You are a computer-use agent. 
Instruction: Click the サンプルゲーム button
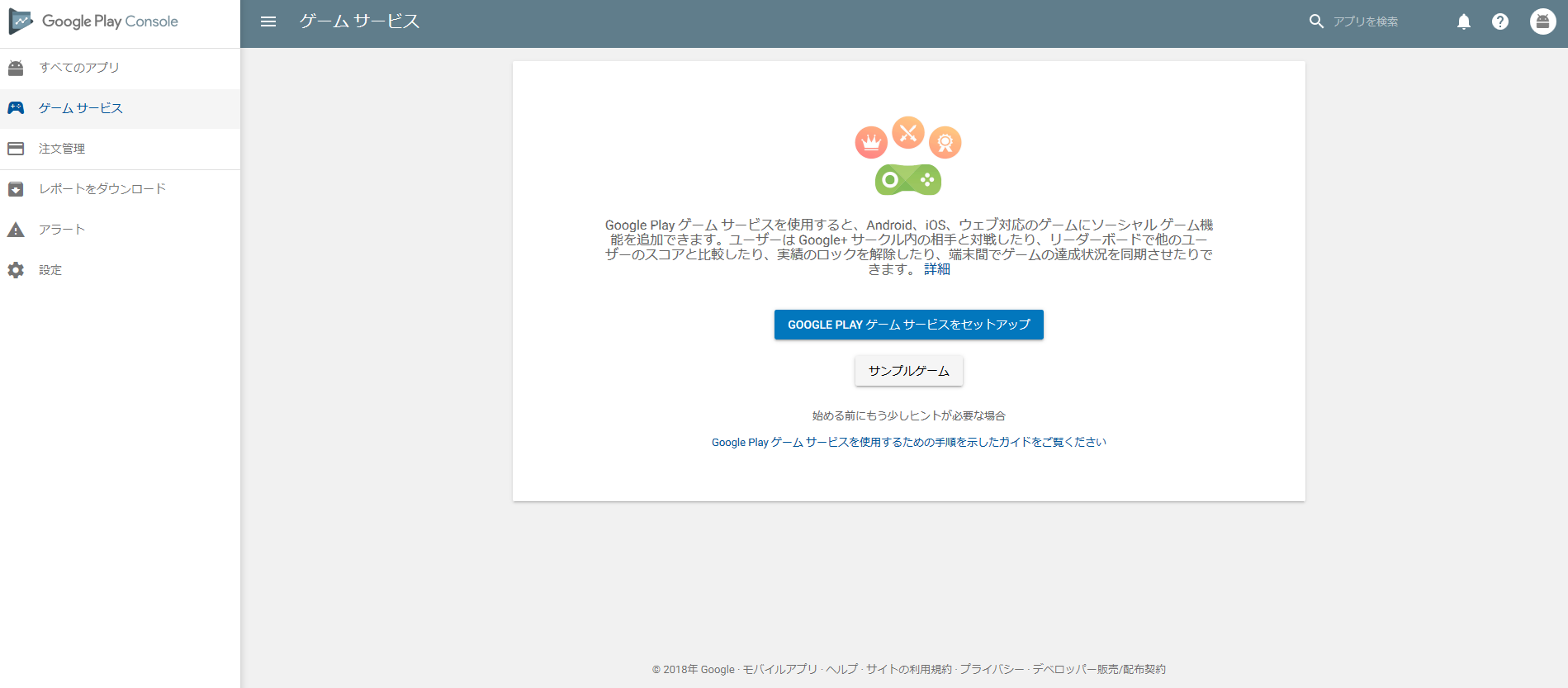tap(909, 371)
